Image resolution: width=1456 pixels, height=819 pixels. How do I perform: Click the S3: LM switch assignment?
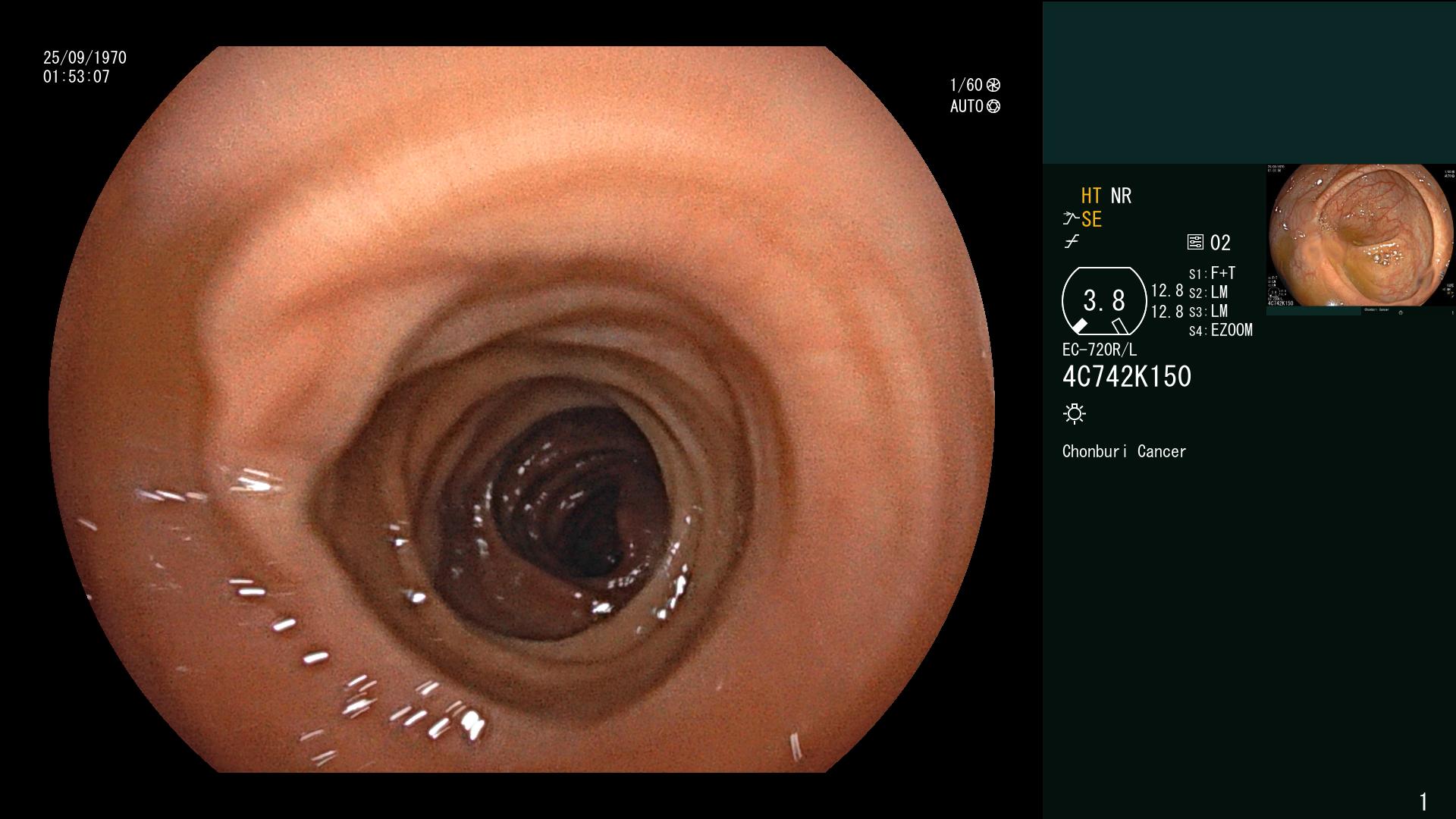tap(1208, 311)
